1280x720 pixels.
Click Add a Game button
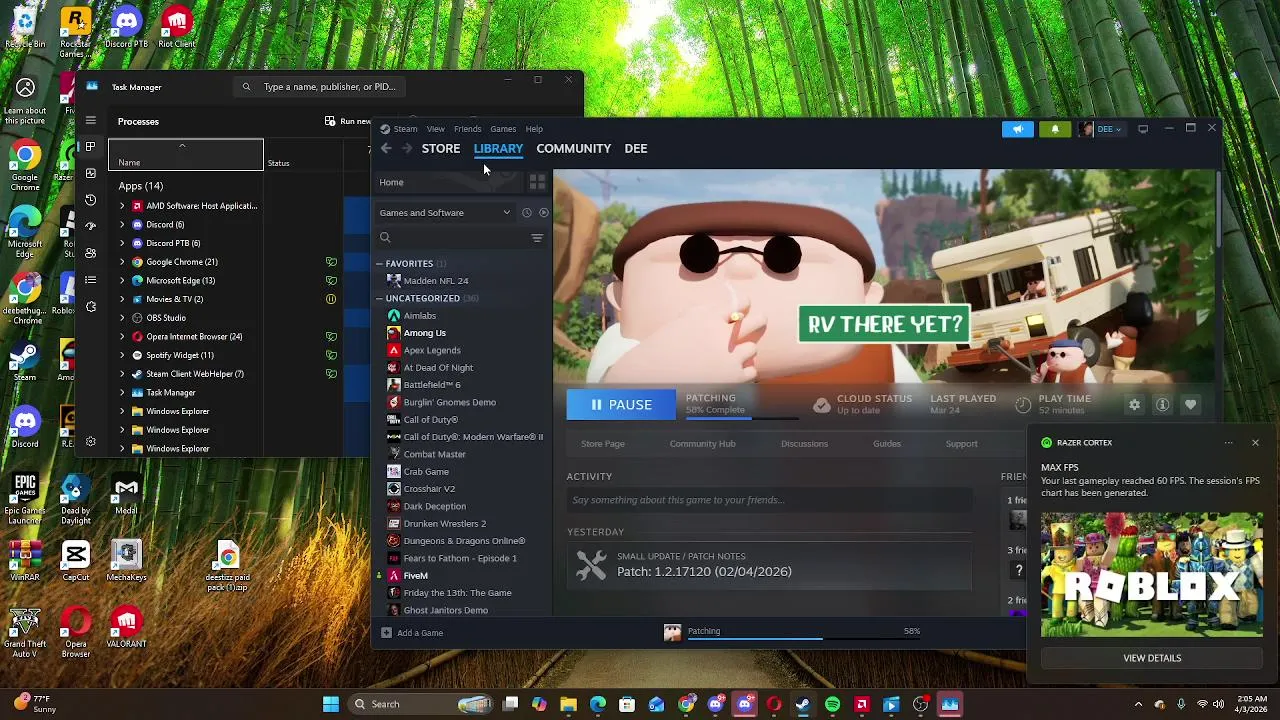click(412, 633)
